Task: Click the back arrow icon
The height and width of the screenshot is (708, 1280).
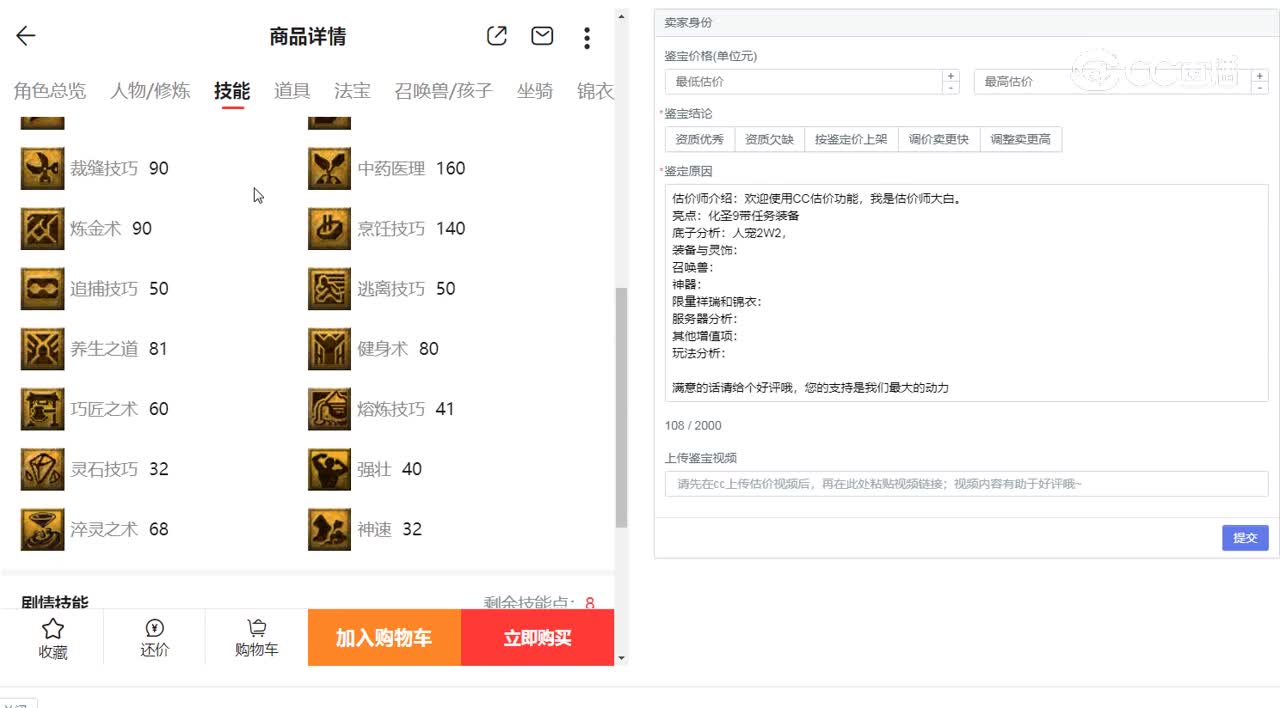Action: point(24,35)
